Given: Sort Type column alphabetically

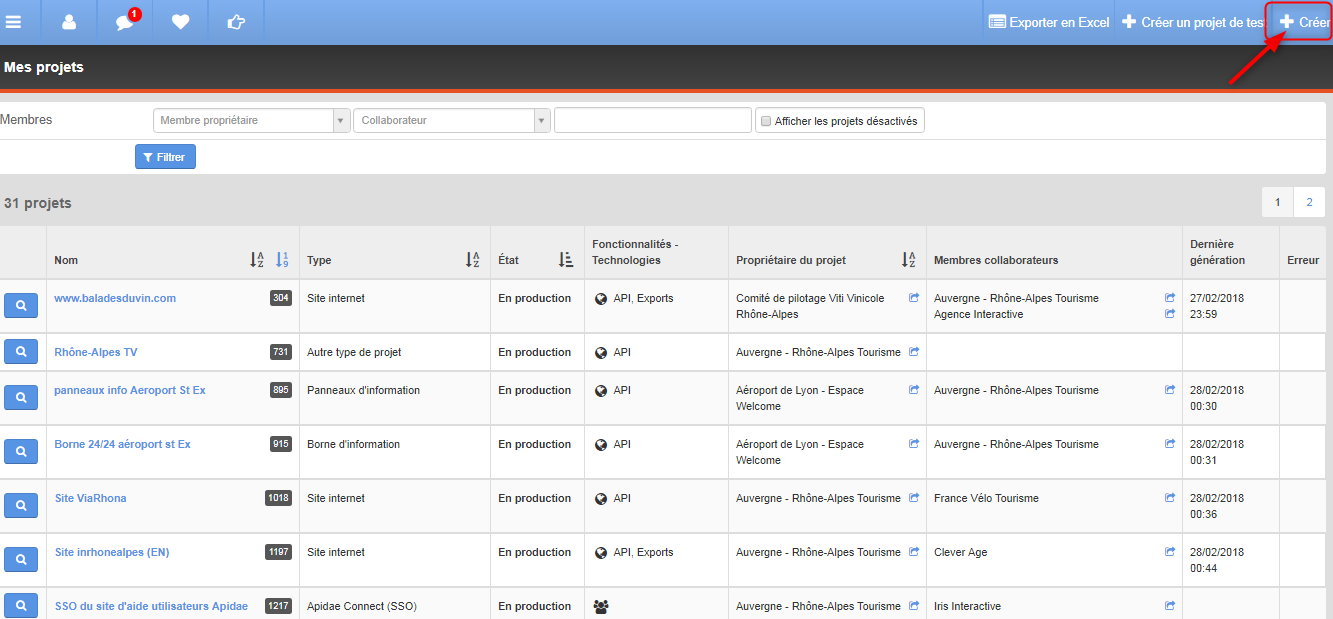Looking at the screenshot, I should 473,260.
